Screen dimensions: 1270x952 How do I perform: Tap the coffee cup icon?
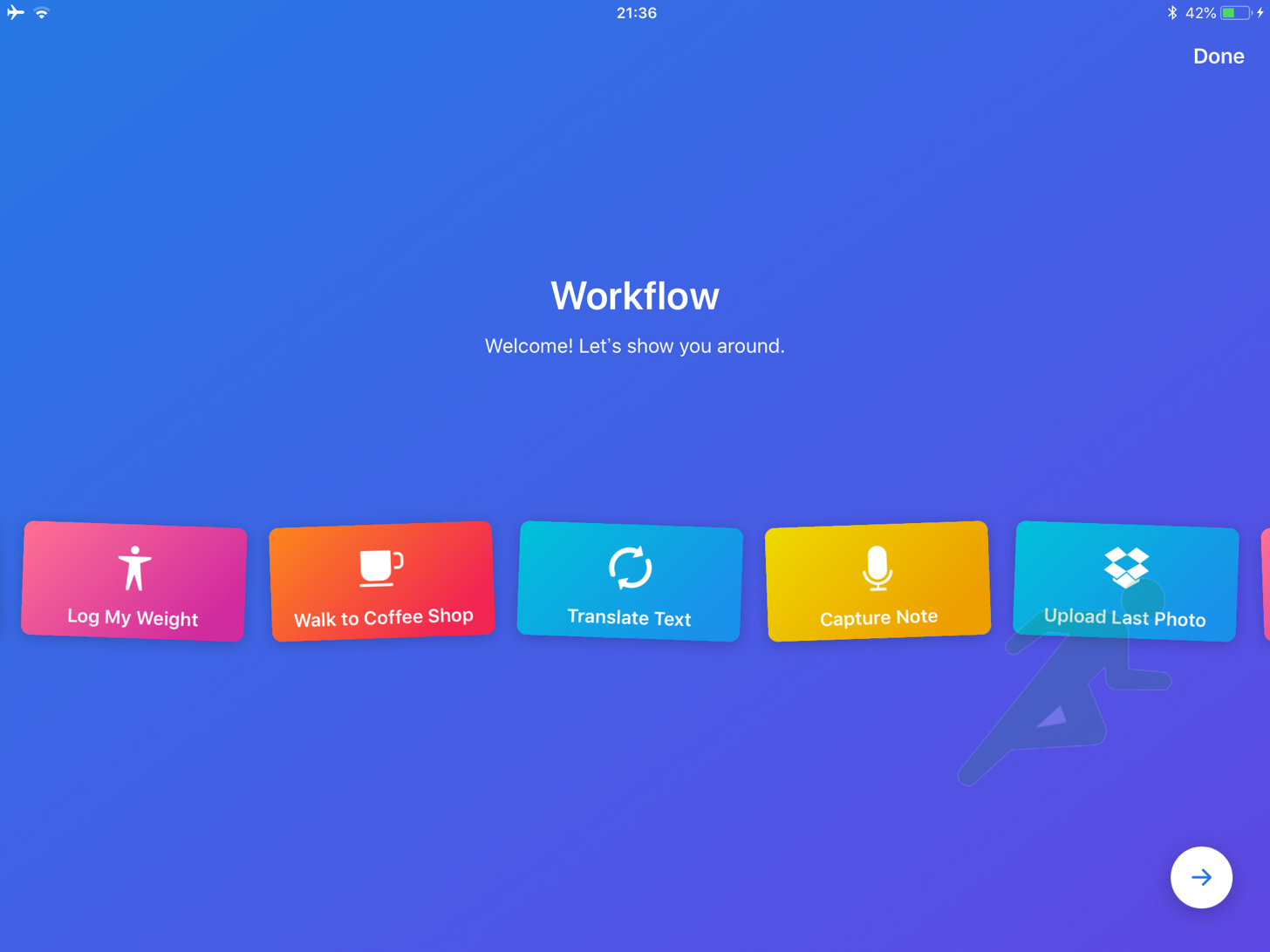pyautogui.click(x=381, y=568)
